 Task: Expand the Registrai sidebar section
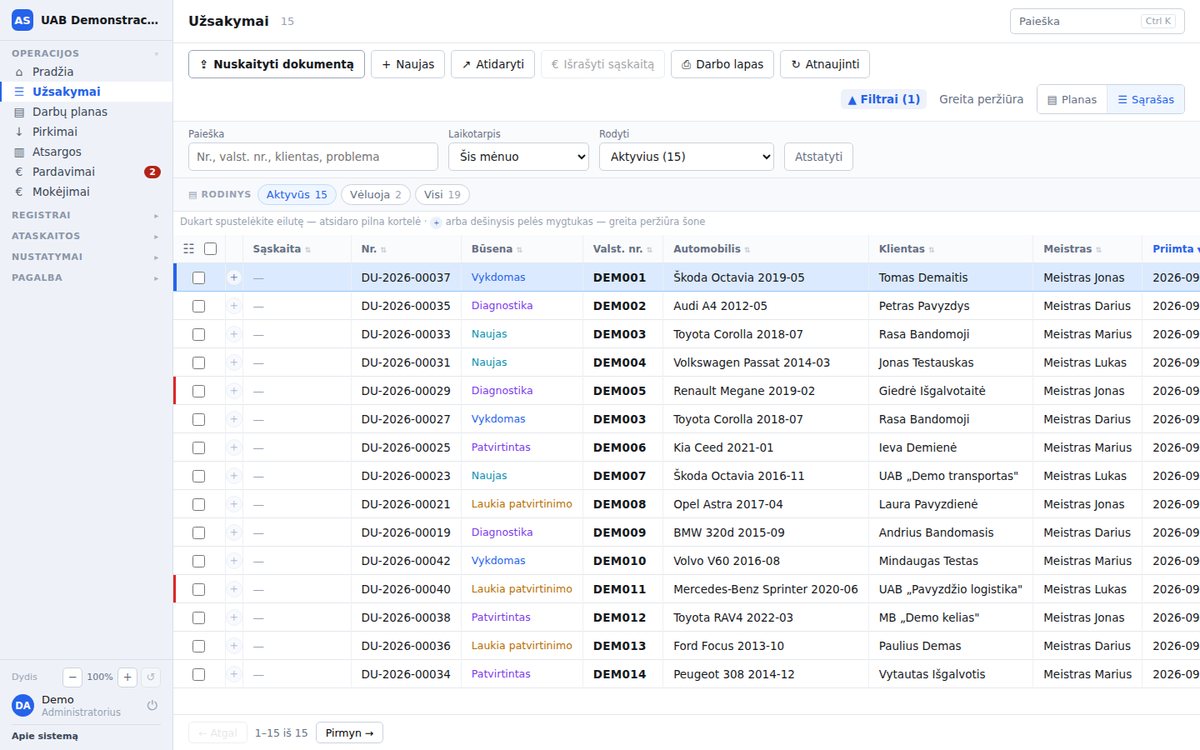pyautogui.click(x=86, y=215)
